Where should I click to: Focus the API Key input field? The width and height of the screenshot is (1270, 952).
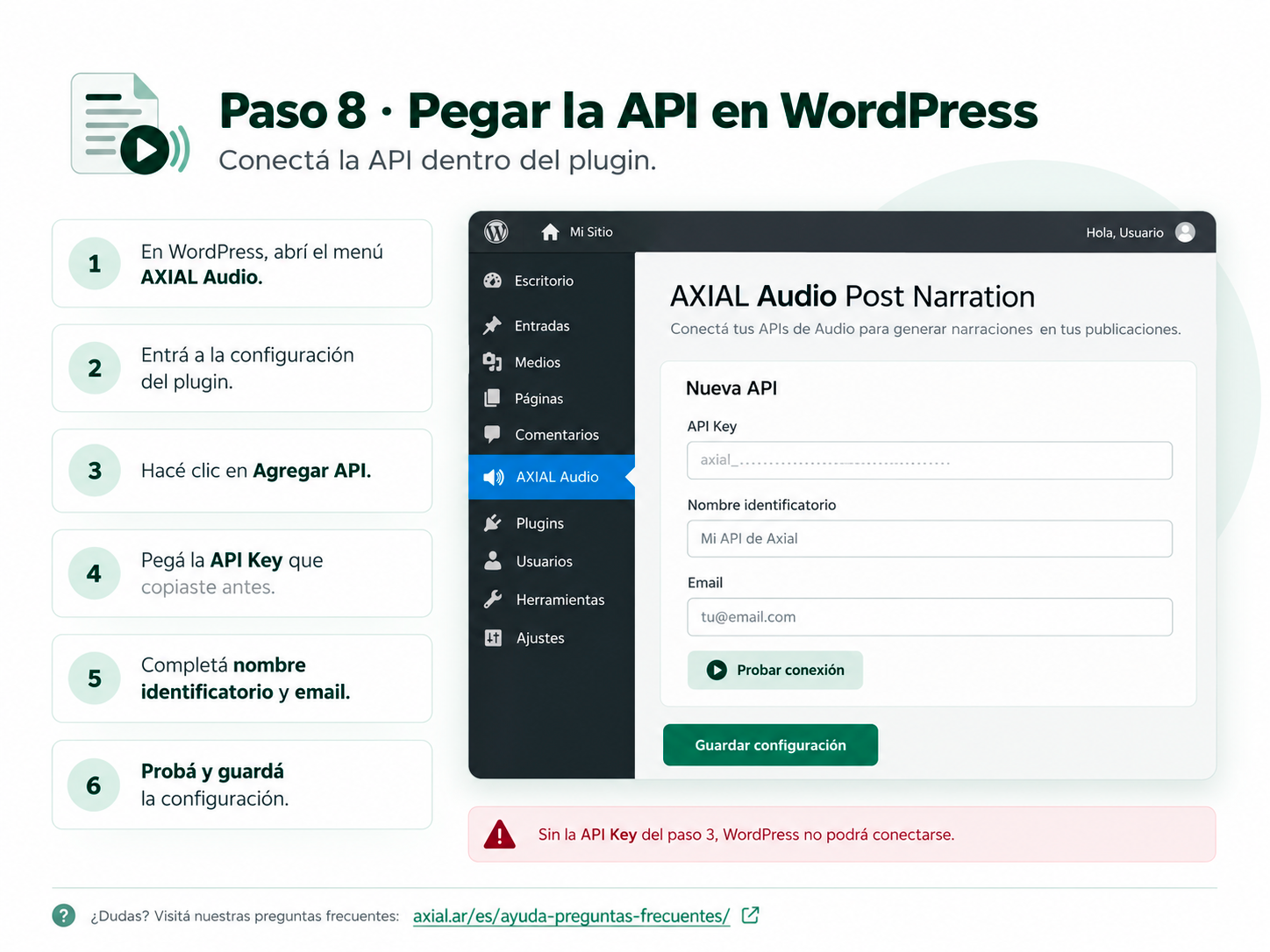click(x=930, y=460)
